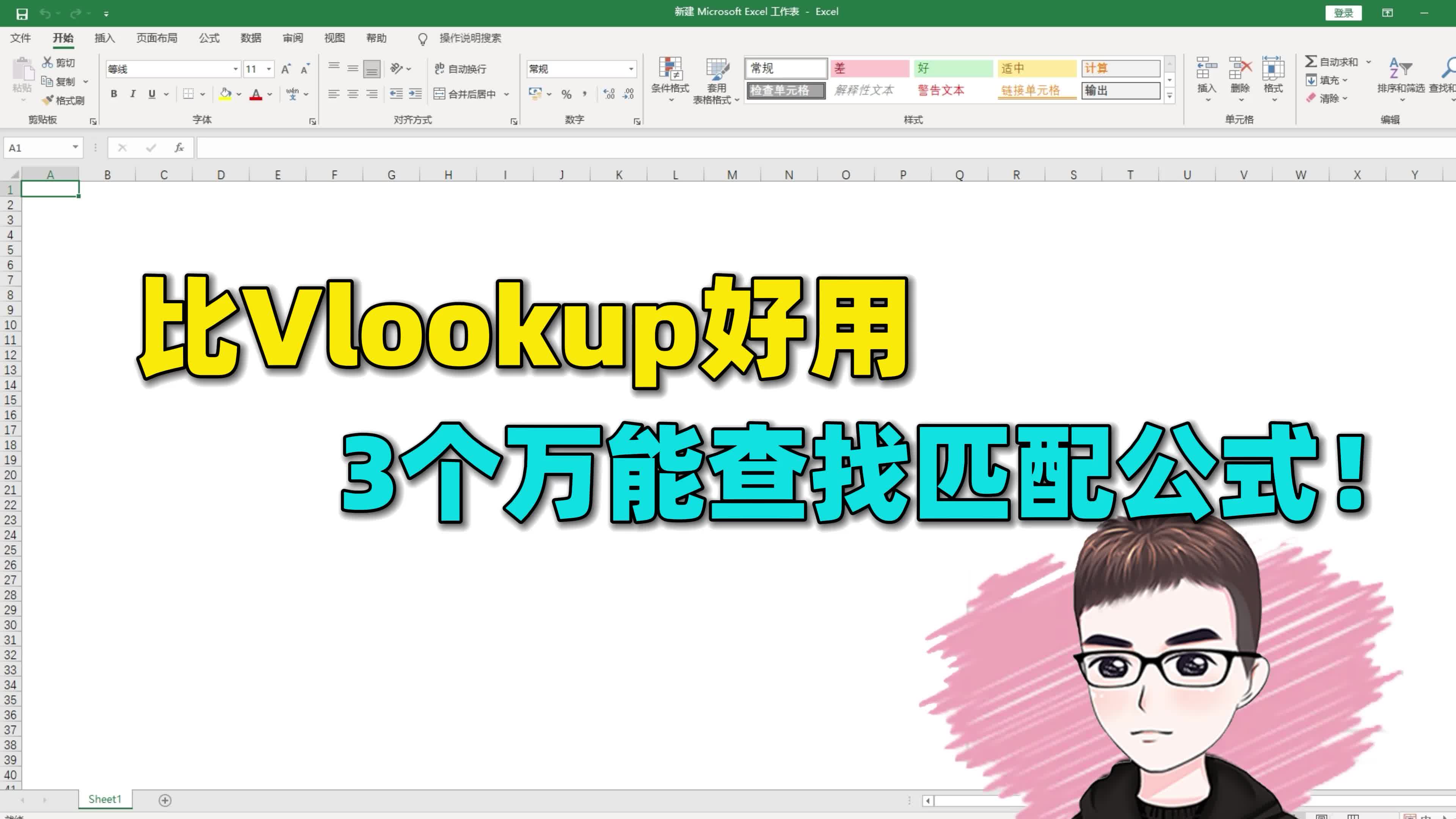Increase decimal places
The width and height of the screenshot is (1456, 819).
(x=609, y=94)
